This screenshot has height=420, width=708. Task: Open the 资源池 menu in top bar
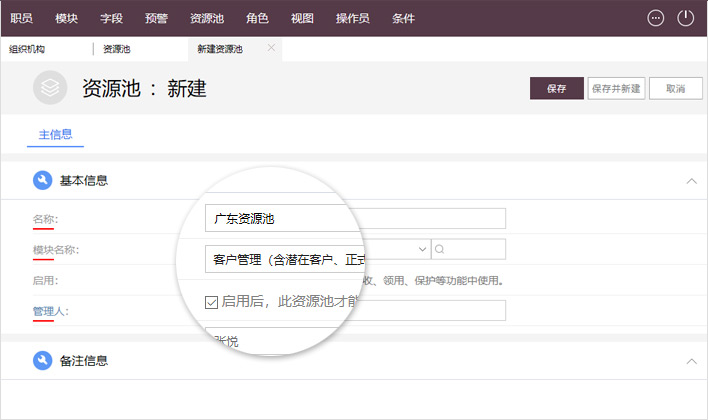pos(207,18)
